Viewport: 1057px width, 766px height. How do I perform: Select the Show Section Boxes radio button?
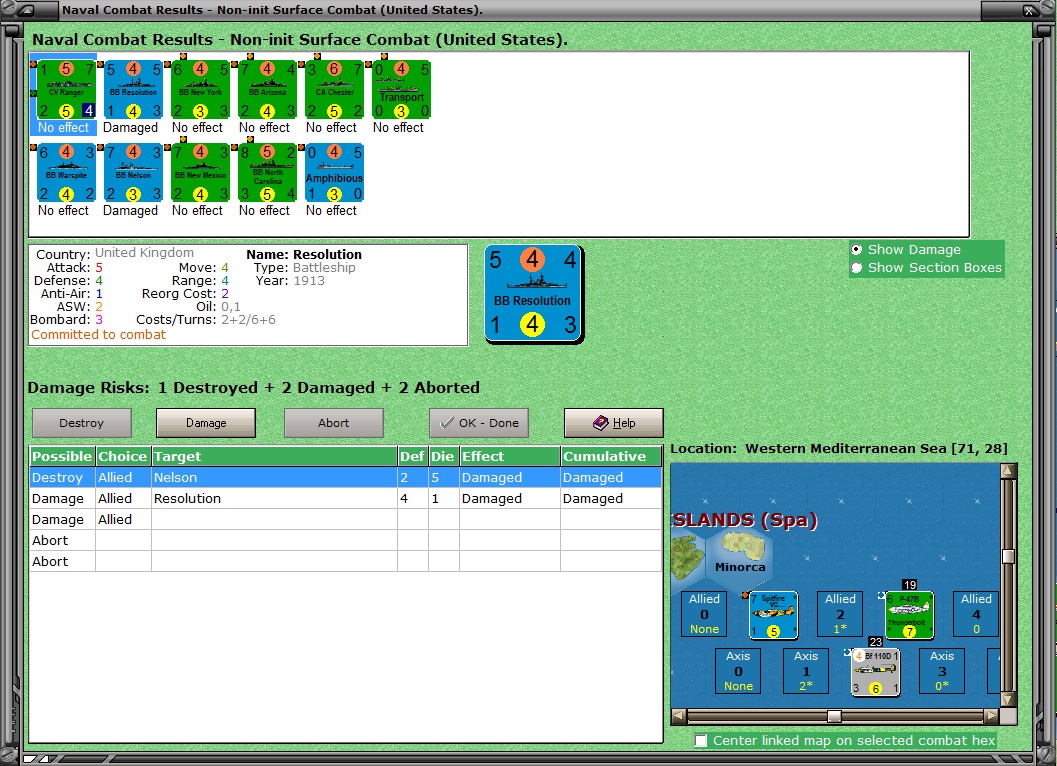pos(857,268)
